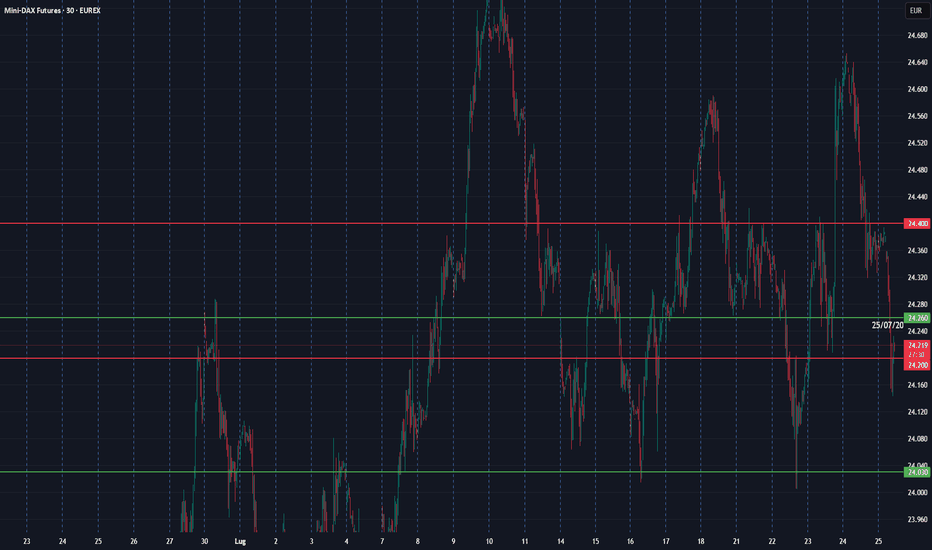Click the red 24.400 price tag
Image resolution: width=932 pixels, height=550 pixels.
(x=917, y=224)
